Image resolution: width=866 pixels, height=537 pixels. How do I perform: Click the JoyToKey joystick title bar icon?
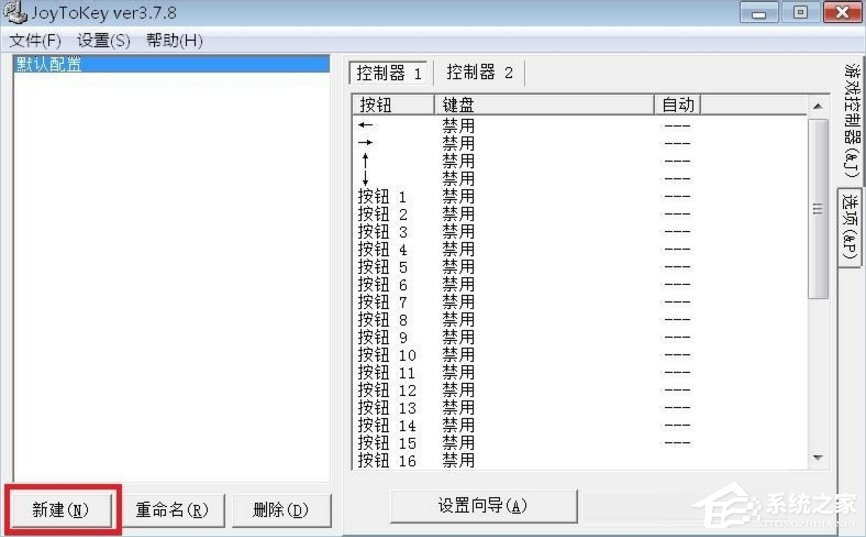click(x=15, y=12)
